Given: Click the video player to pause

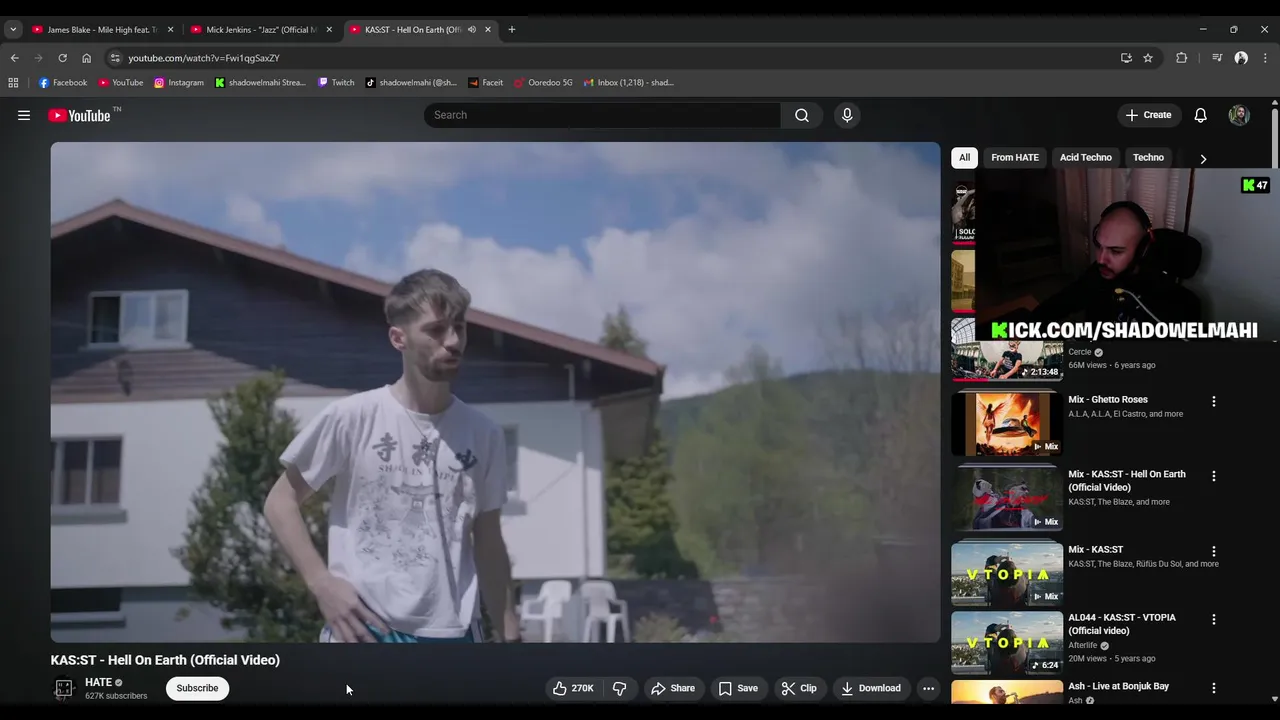Looking at the screenshot, I should point(495,392).
